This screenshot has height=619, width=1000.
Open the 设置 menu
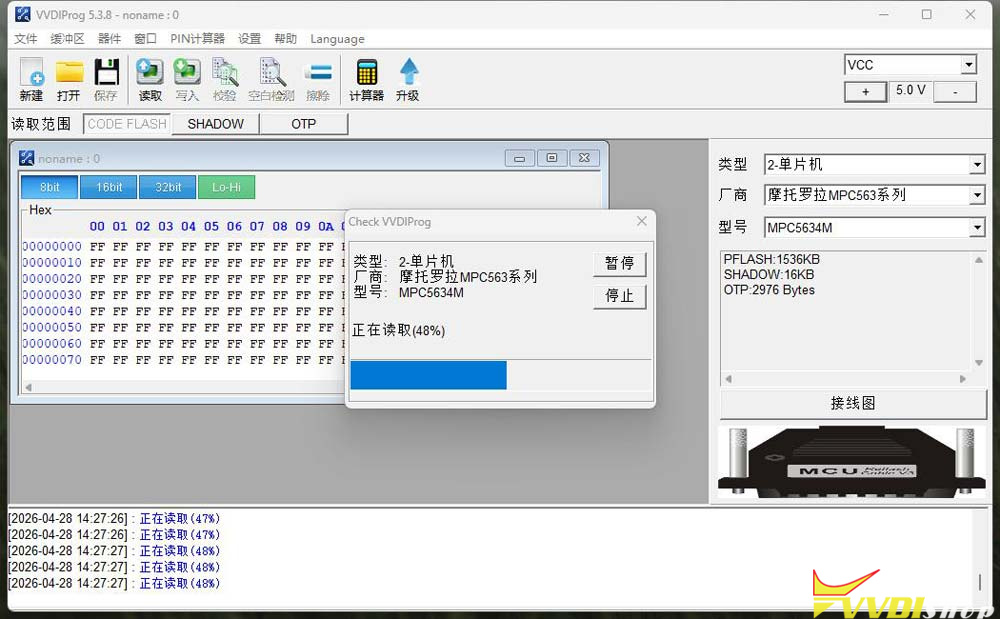[x=249, y=39]
